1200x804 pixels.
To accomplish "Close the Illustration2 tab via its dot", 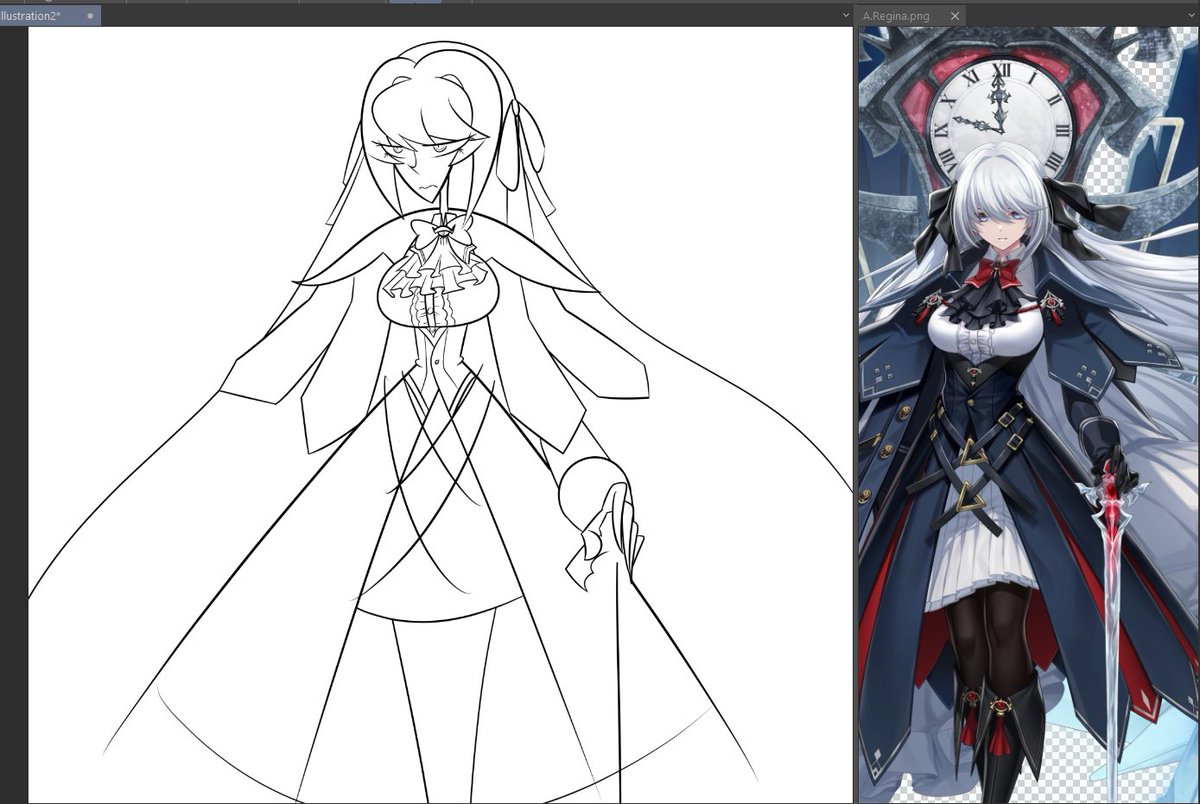I will coord(90,16).
